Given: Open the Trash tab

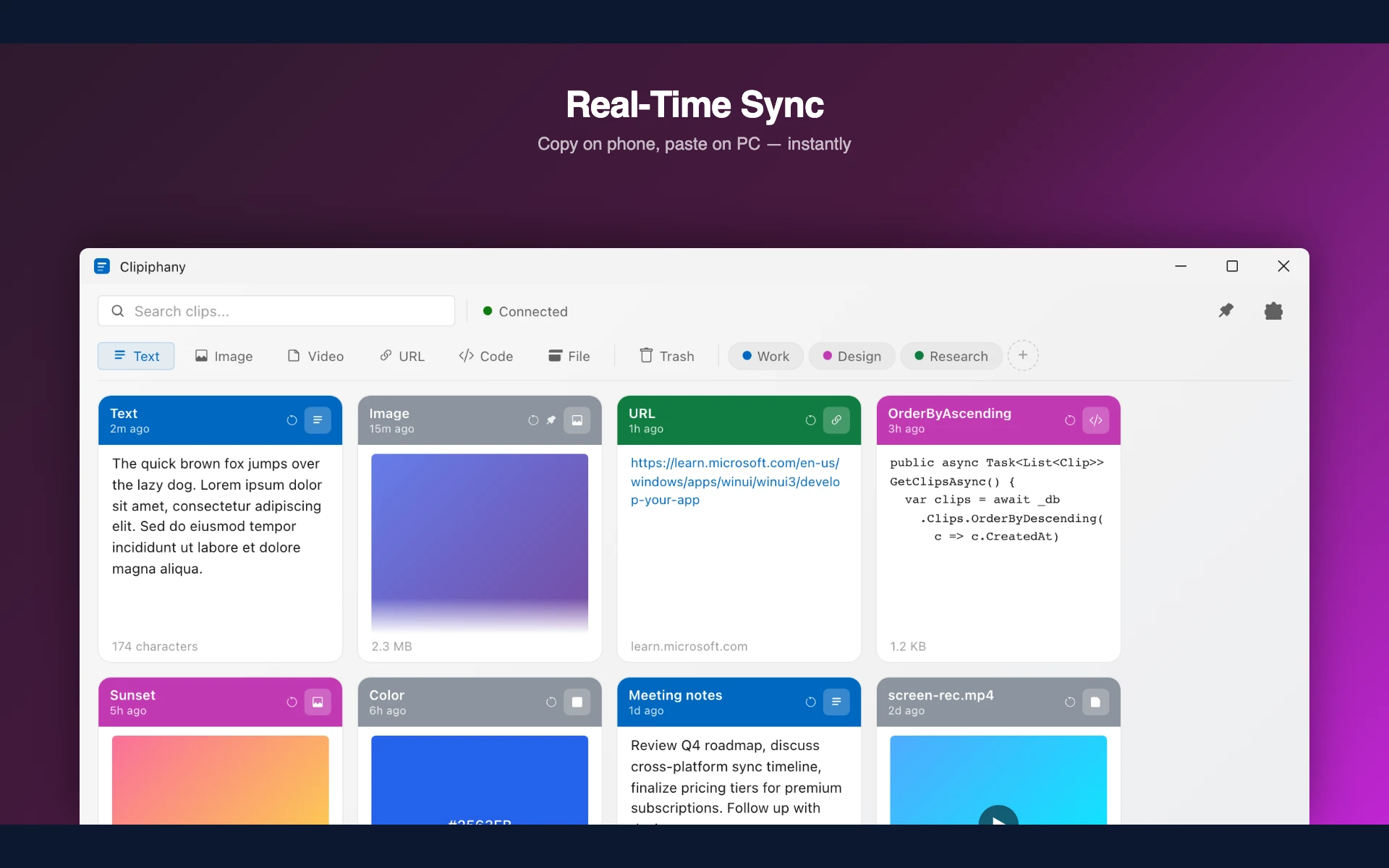Looking at the screenshot, I should tap(667, 356).
